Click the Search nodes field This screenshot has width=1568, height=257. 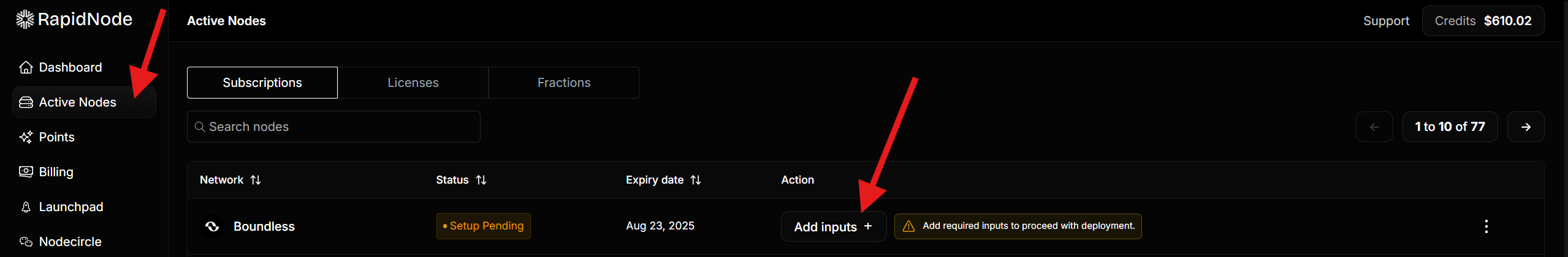[x=333, y=127]
